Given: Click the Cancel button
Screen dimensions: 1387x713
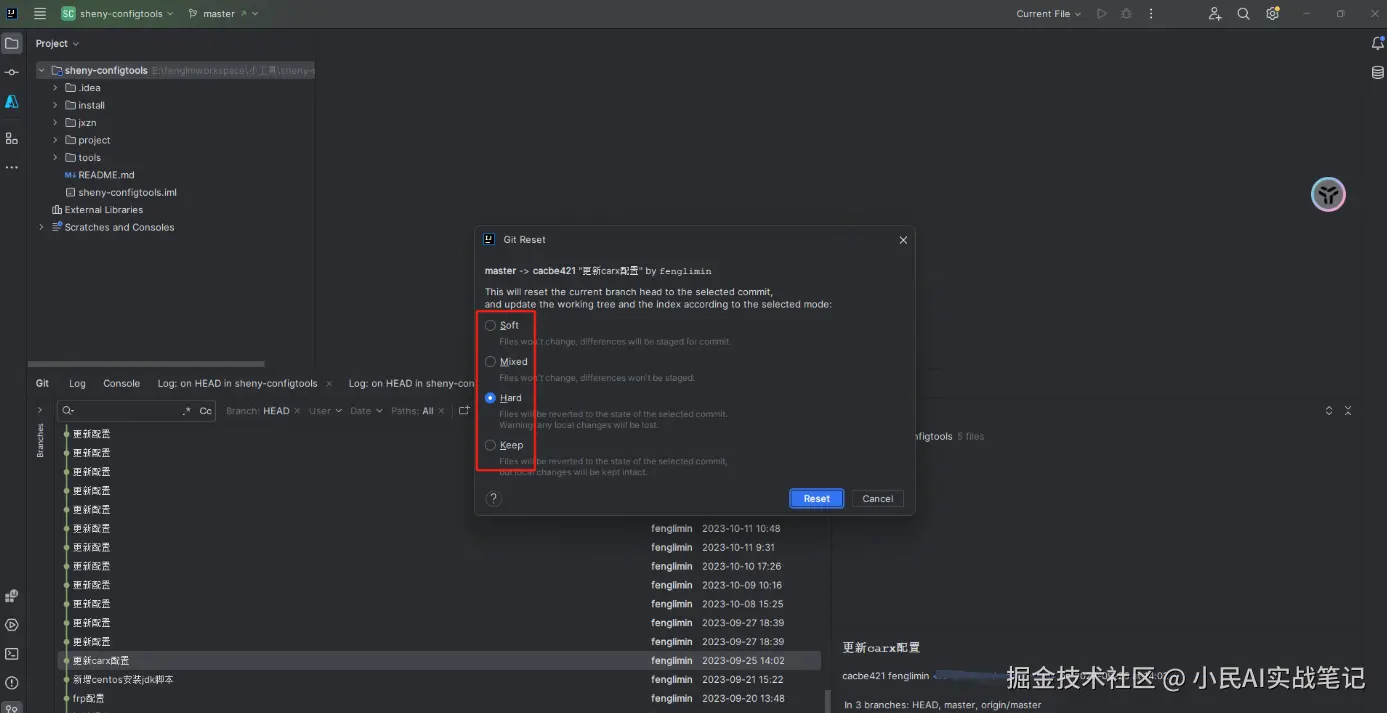Looking at the screenshot, I should 878,499.
